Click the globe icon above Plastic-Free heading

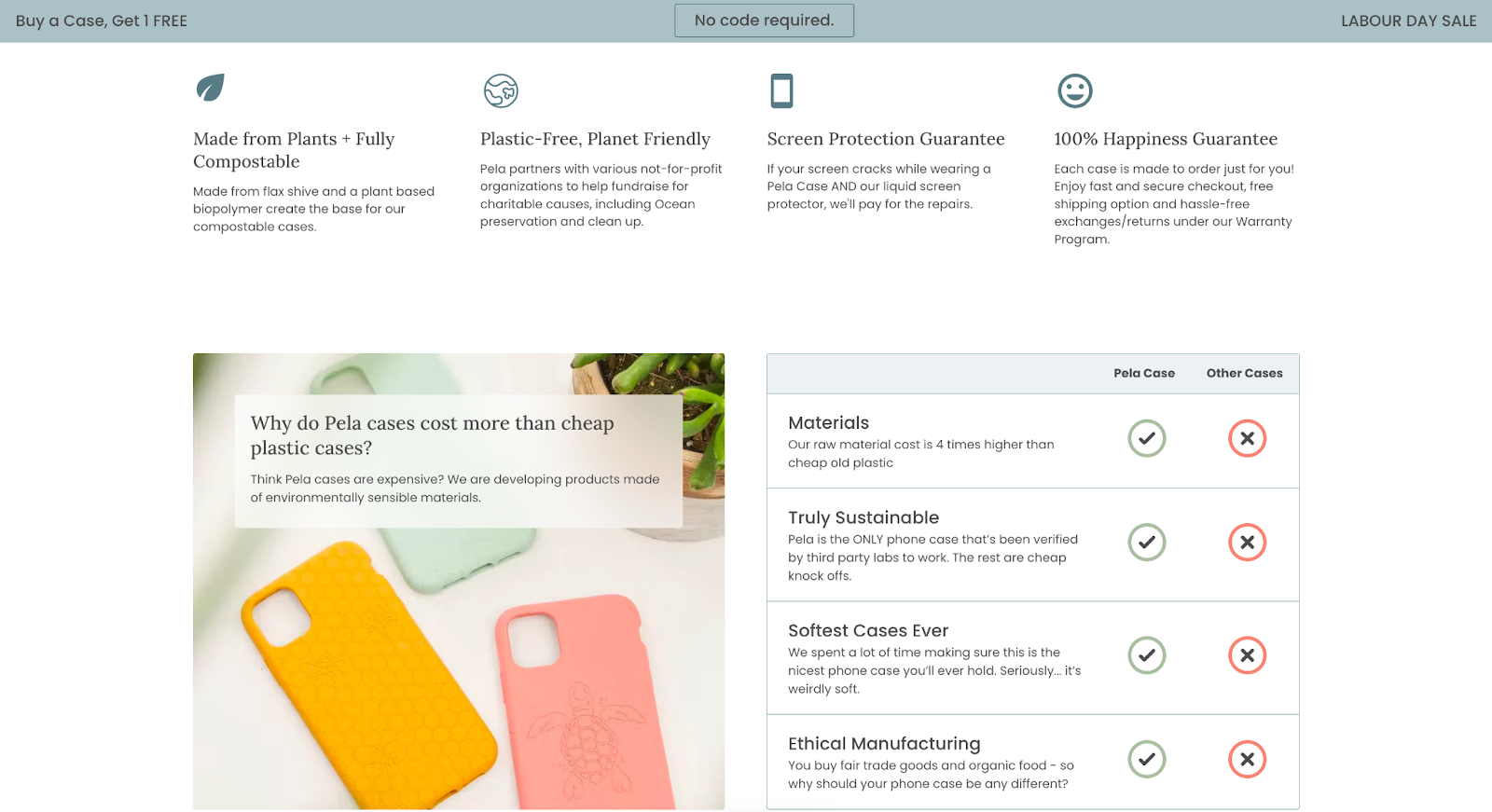click(x=501, y=90)
